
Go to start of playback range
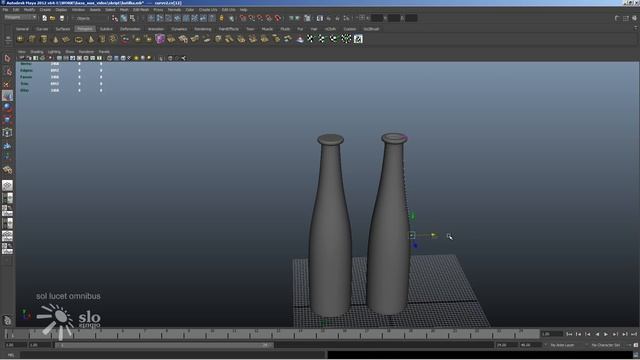(x=569, y=334)
